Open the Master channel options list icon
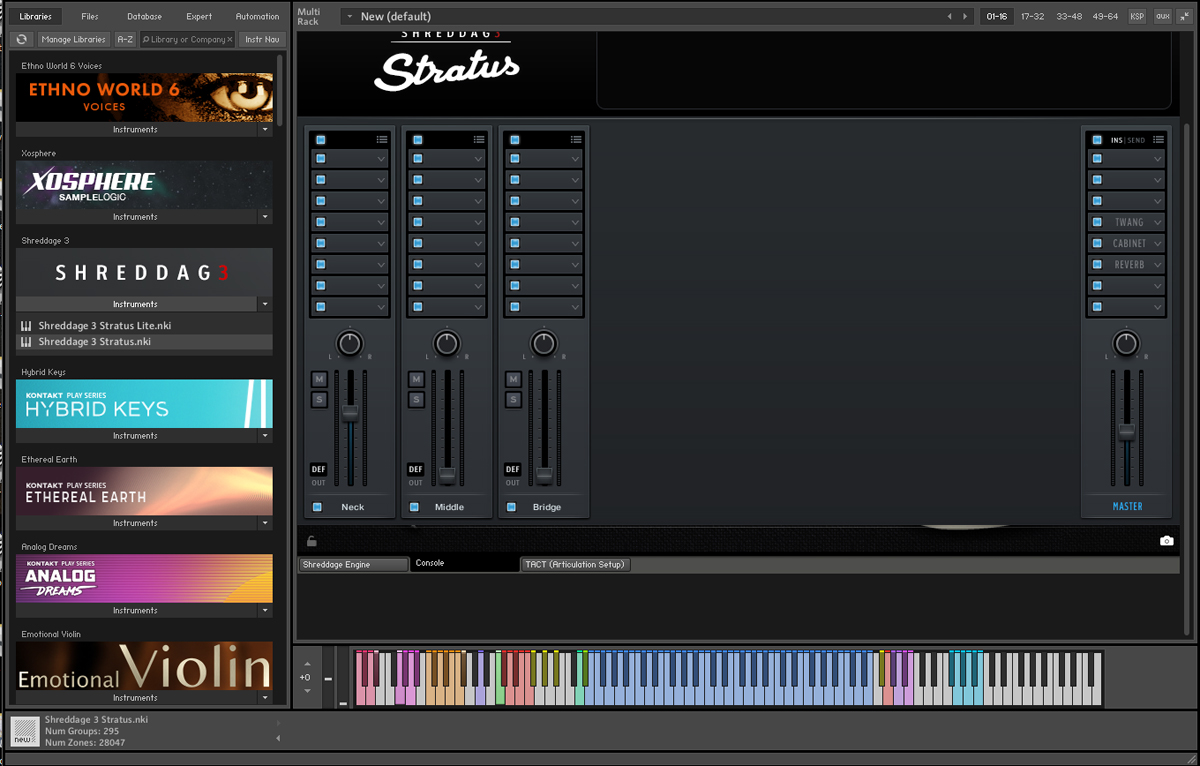 (x=1158, y=140)
